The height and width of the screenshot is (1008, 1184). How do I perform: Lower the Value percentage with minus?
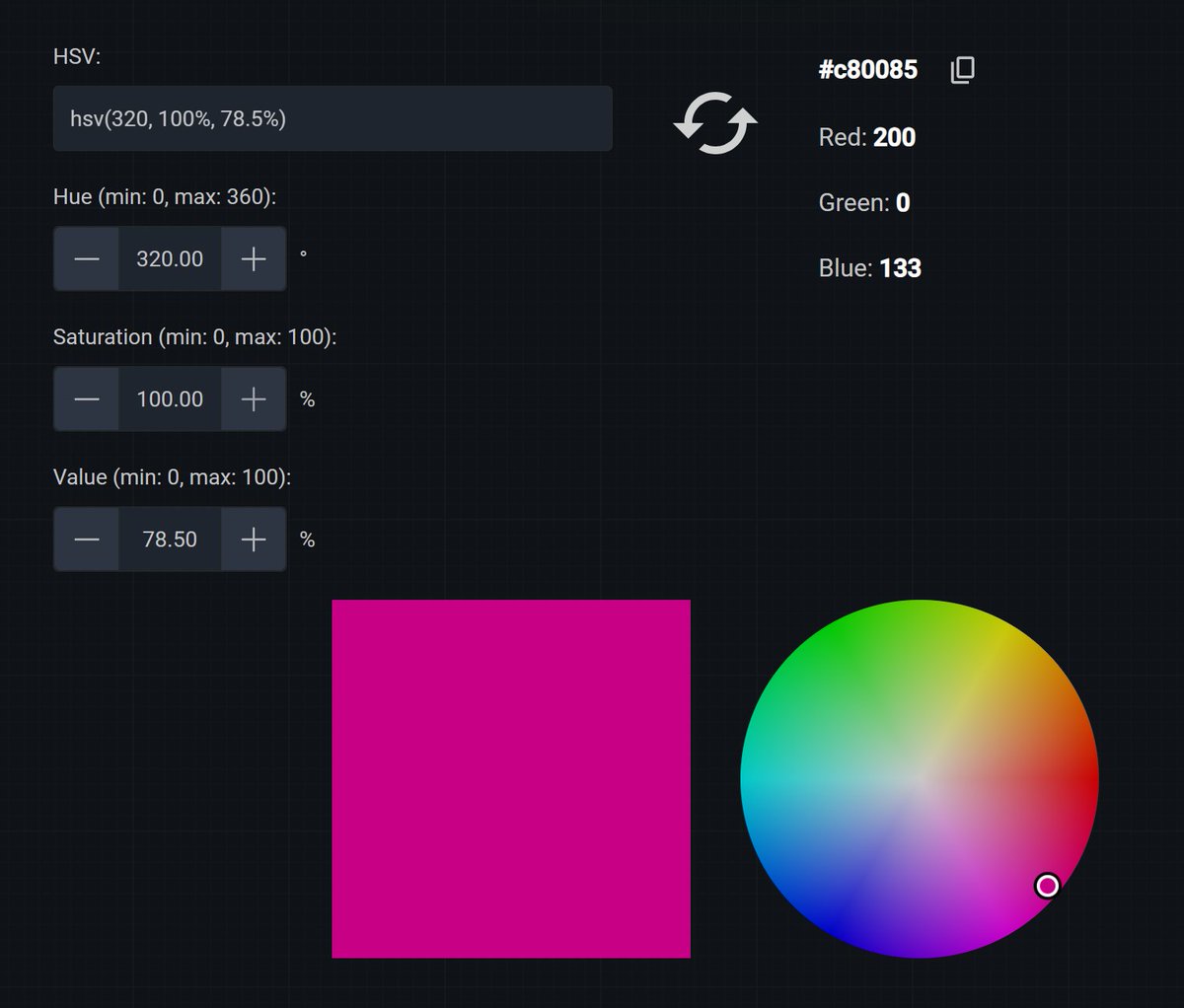tap(87, 539)
